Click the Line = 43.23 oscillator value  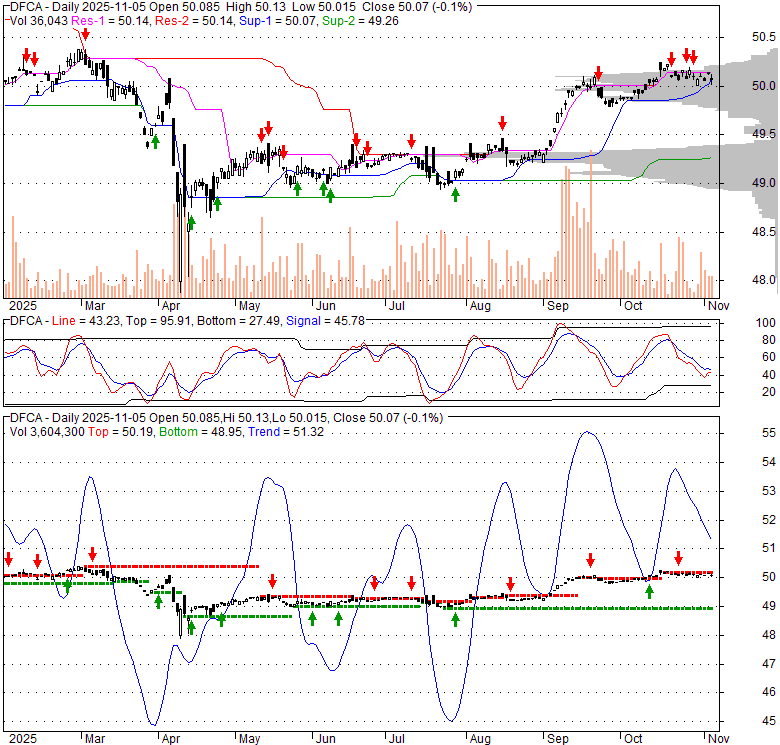point(86,321)
